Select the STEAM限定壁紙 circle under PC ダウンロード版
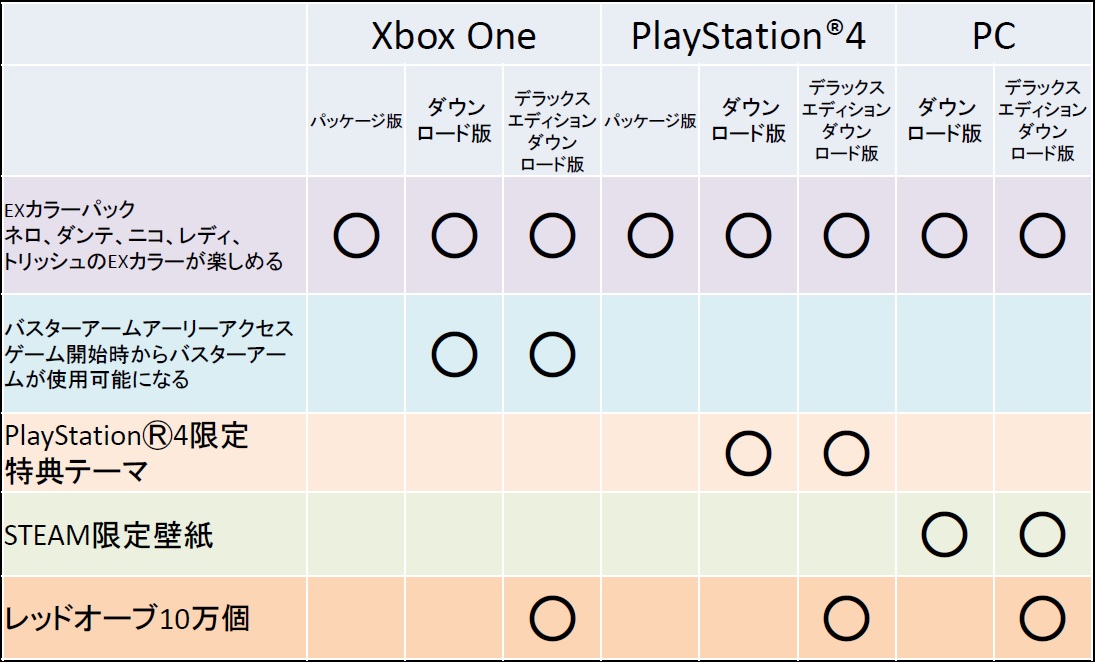The height and width of the screenshot is (662, 1095). tap(944, 535)
